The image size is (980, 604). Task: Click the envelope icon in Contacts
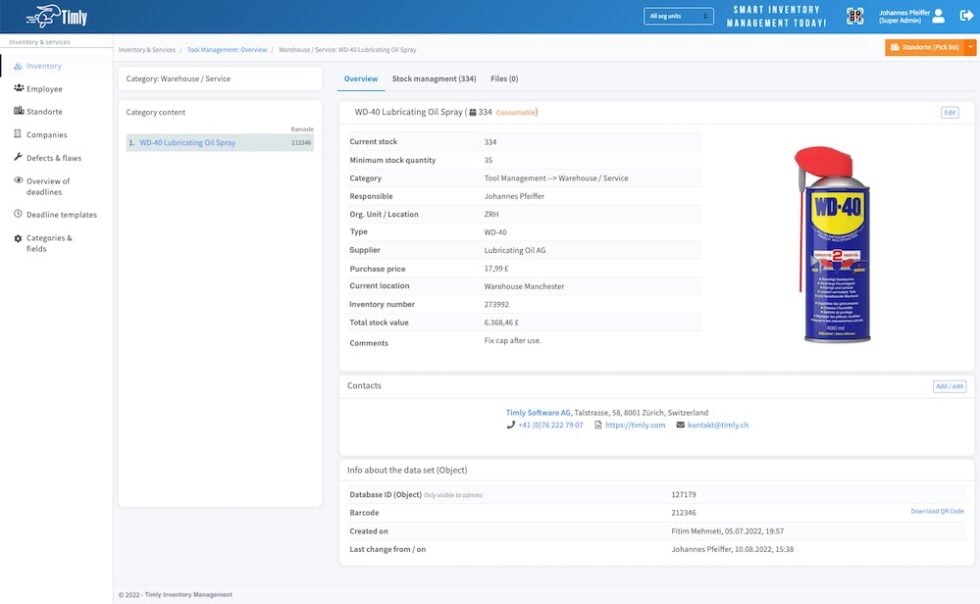pos(680,425)
